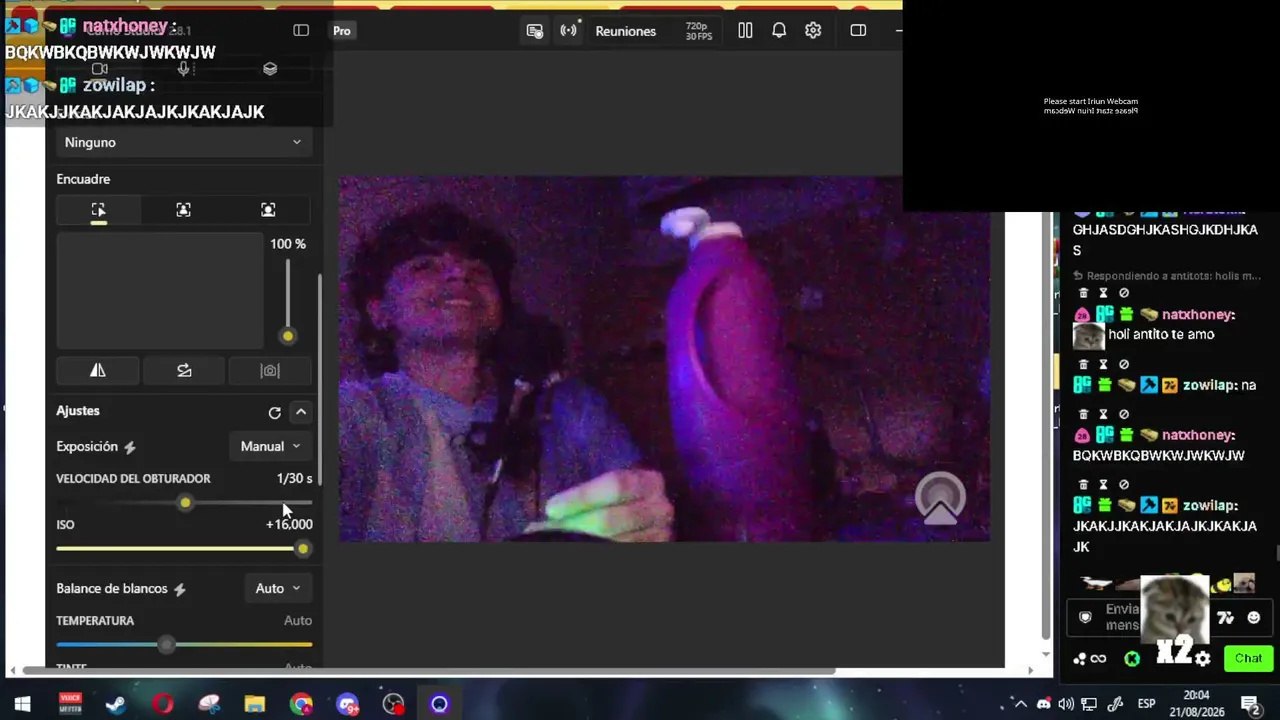Click the 7TV emote icon in chat input
1280x720 pixels.
(1226, 618)
